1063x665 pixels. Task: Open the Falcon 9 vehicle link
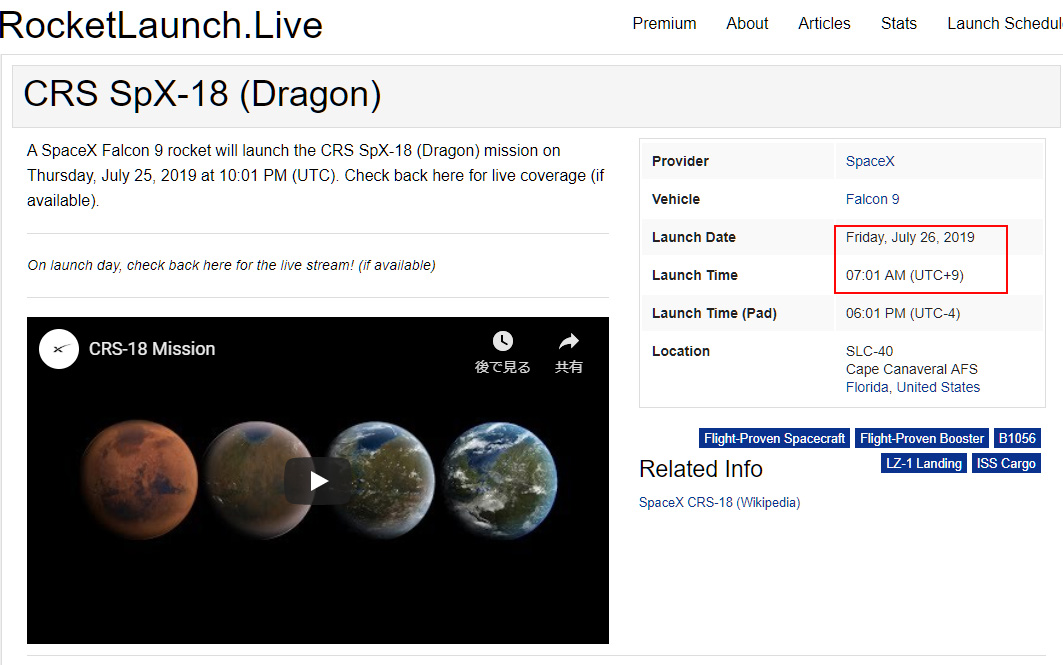872,199
